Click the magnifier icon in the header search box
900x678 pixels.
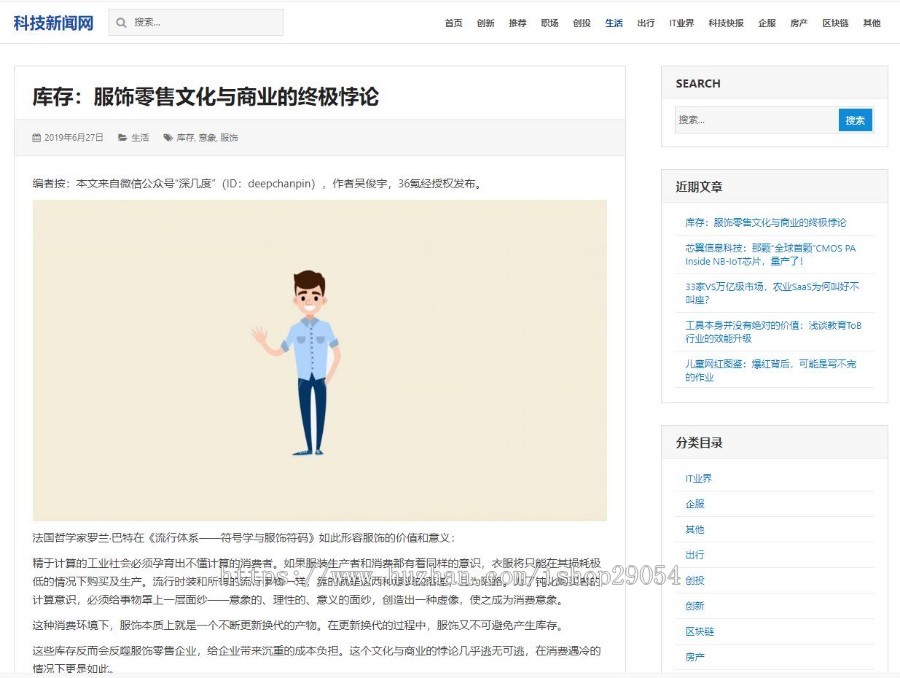coord(121,21)
